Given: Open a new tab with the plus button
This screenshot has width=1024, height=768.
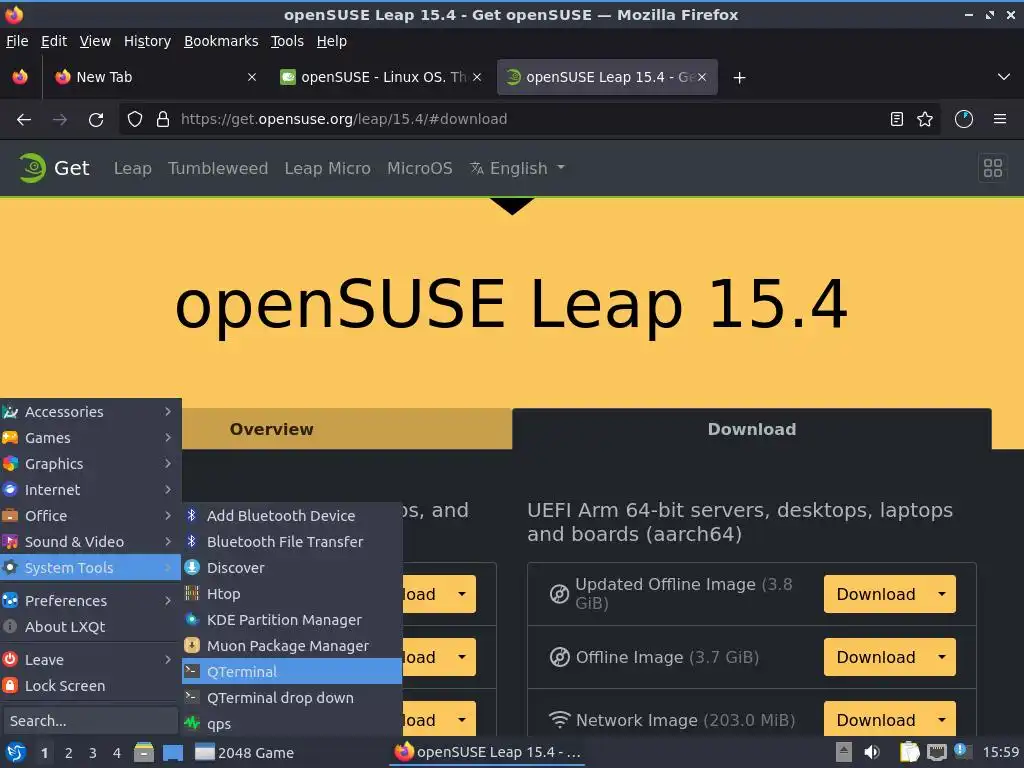Looking at the screenshot, I should pyautogui.click(x=739, y=78).
